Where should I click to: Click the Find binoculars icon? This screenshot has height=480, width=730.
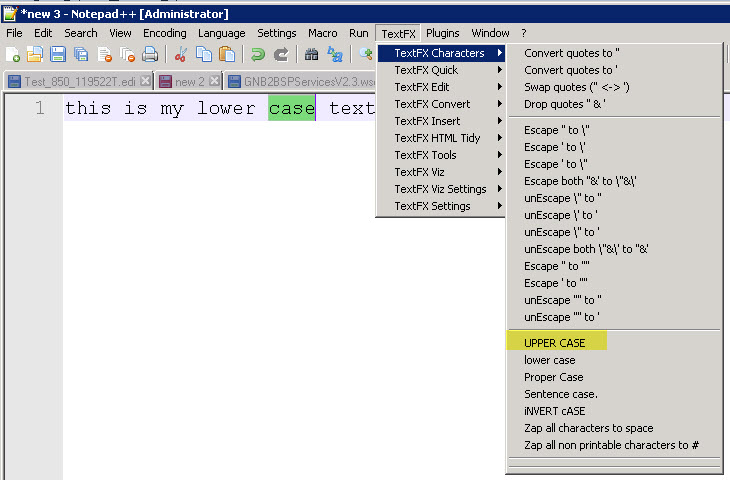click(311, 54)
